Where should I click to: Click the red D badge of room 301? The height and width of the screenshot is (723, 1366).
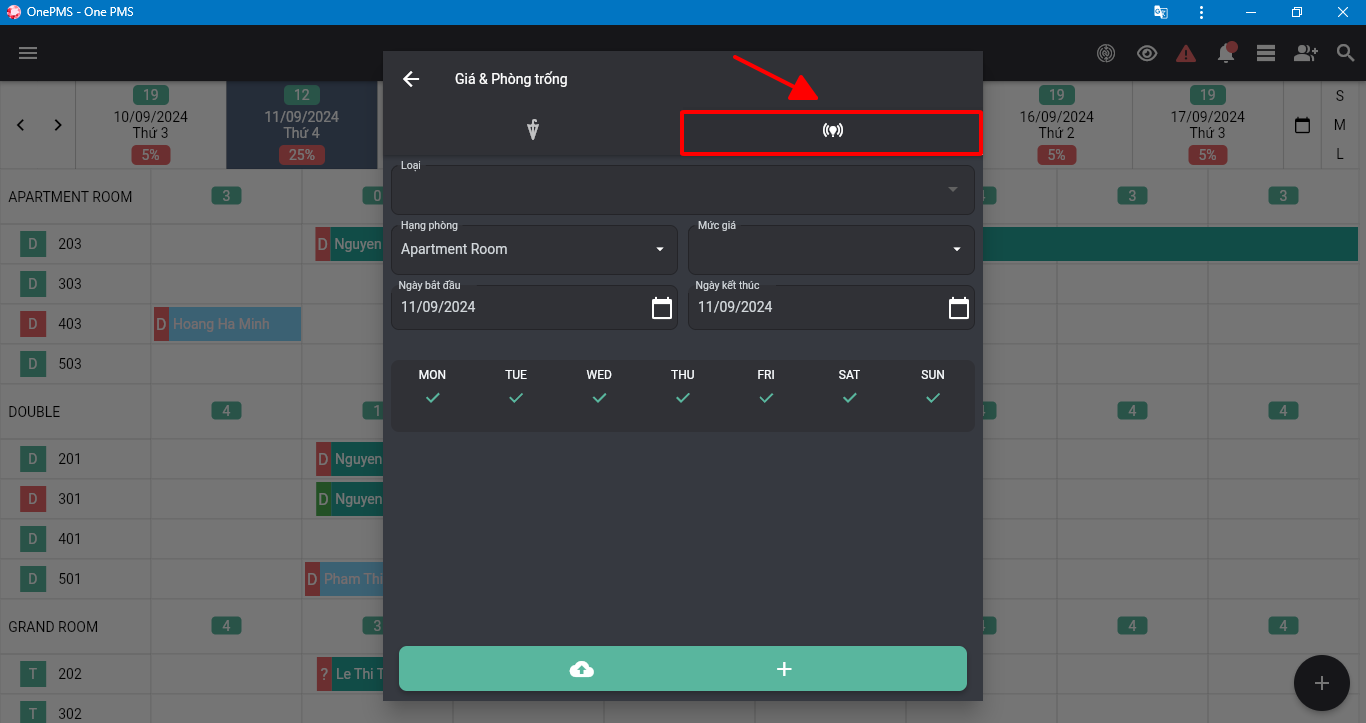[x=32, y=499]
